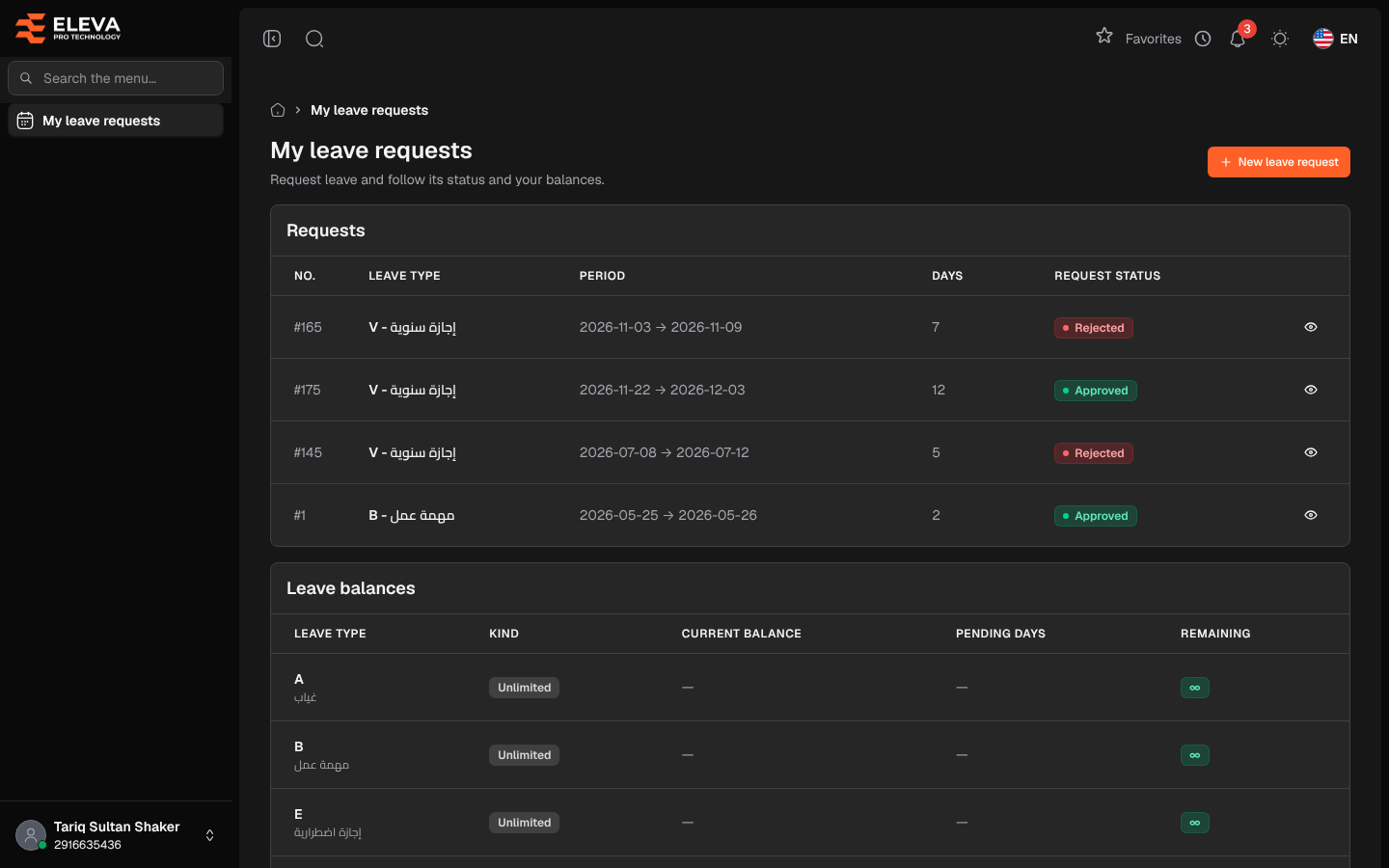View details of request #1
The image size is (1389, 868).
point(1311,515)
